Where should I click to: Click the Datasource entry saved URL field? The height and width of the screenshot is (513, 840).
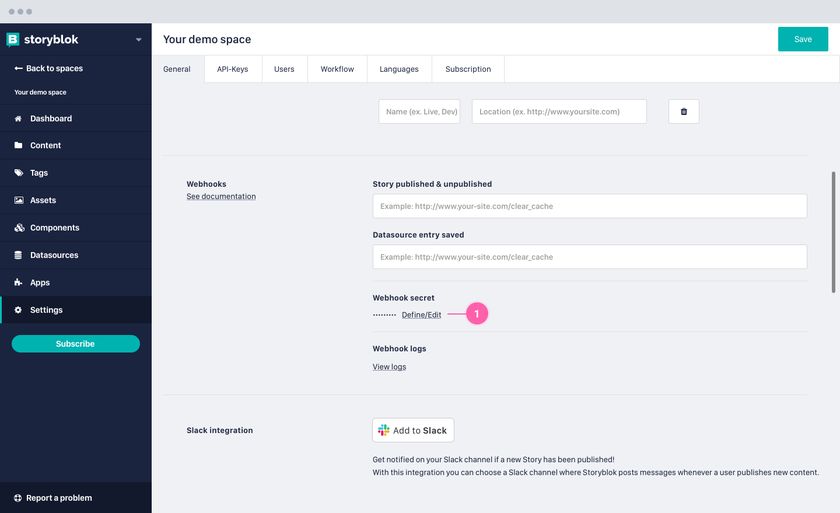coord(590,257)
